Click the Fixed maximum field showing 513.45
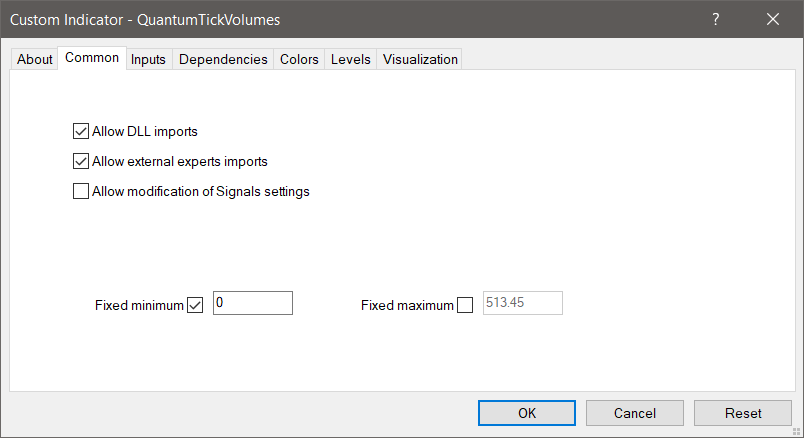Image resolution: width=804 pixels, height=438 pixels. click(522, 303)
